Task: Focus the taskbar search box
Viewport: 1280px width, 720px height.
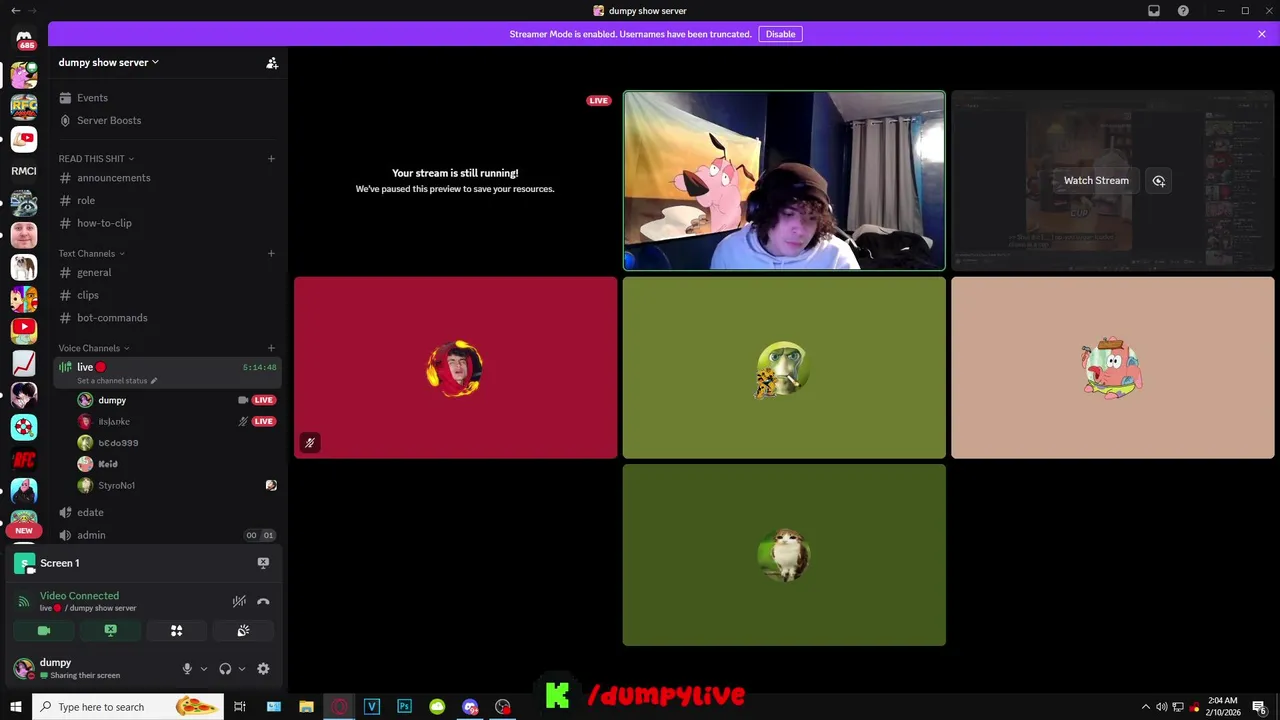Action: pyautogui.click(x=128, y=707)
